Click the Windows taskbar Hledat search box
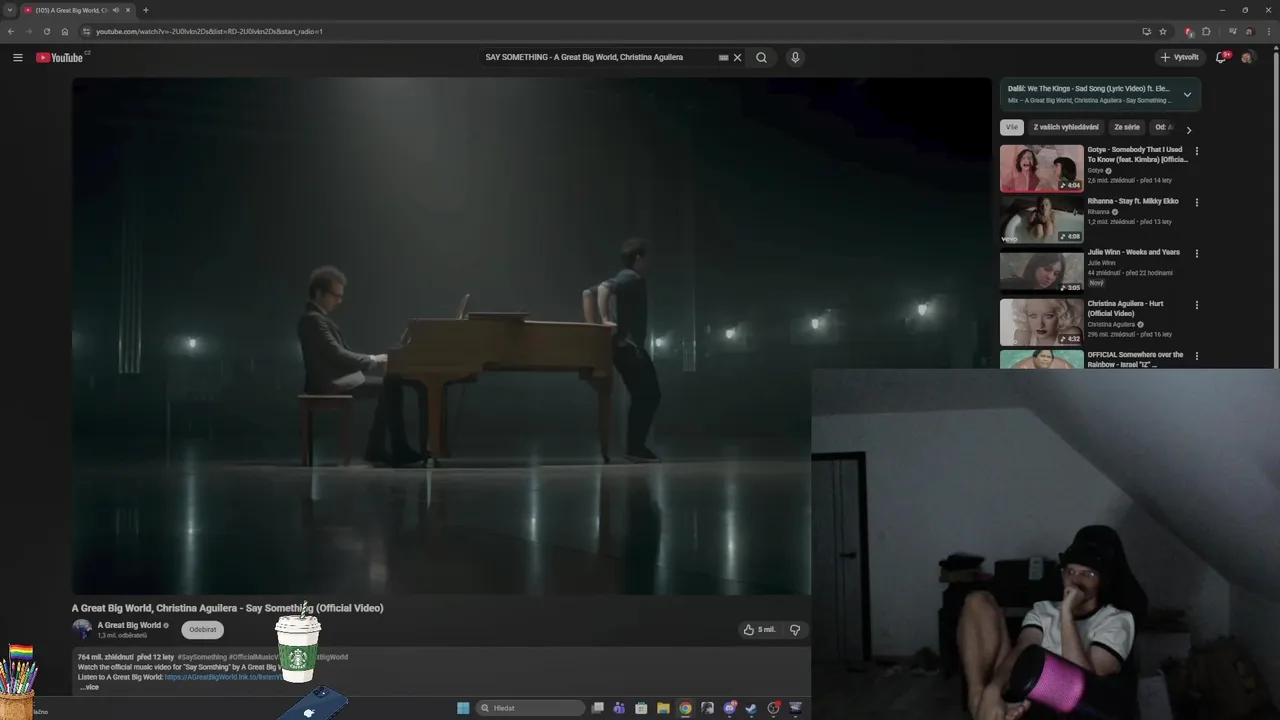 pyautogui.click(x=530, y=708)
